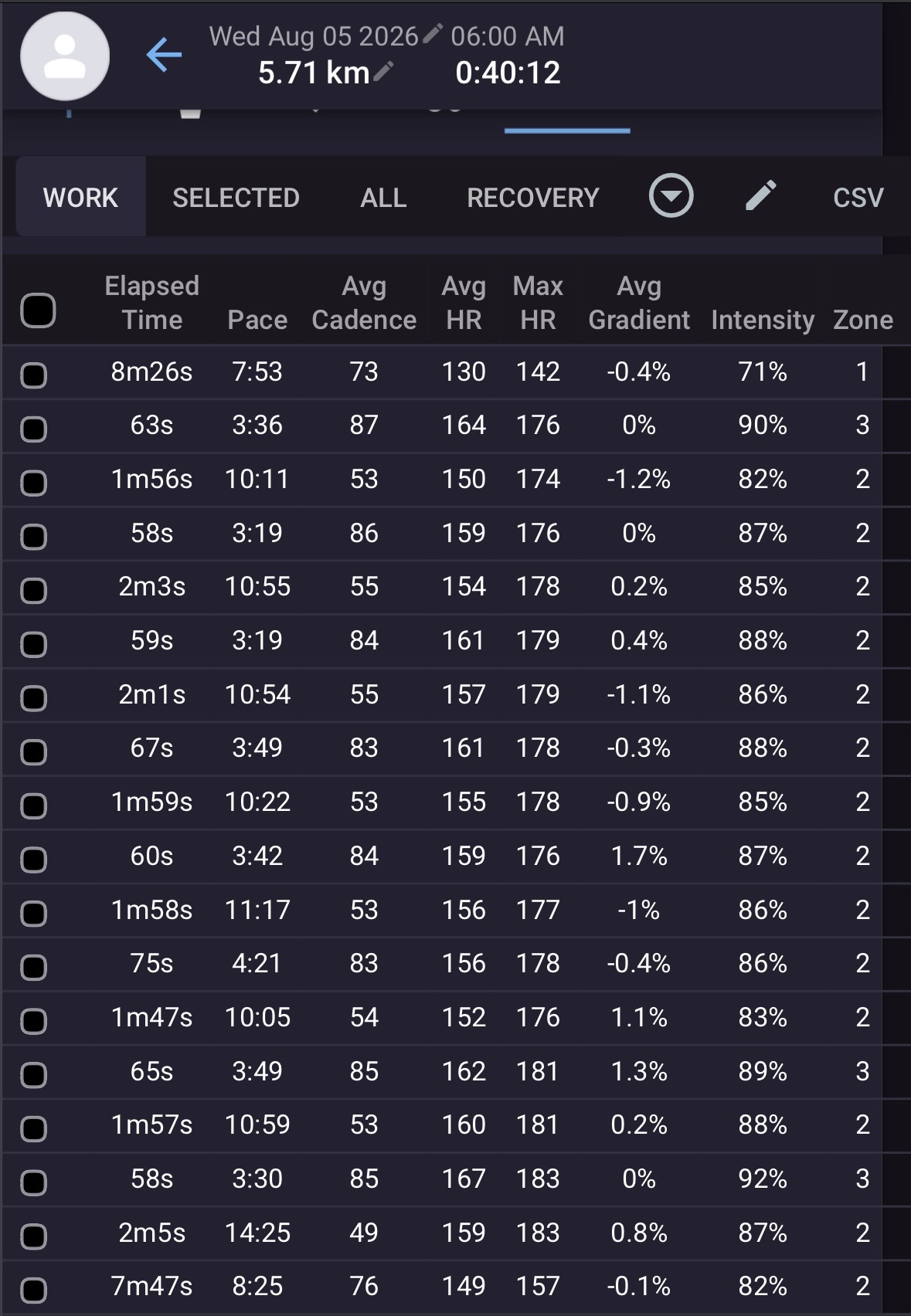Open the user profile avatar
Screen dimensions: 911x1316
click(x=65, y=56)
